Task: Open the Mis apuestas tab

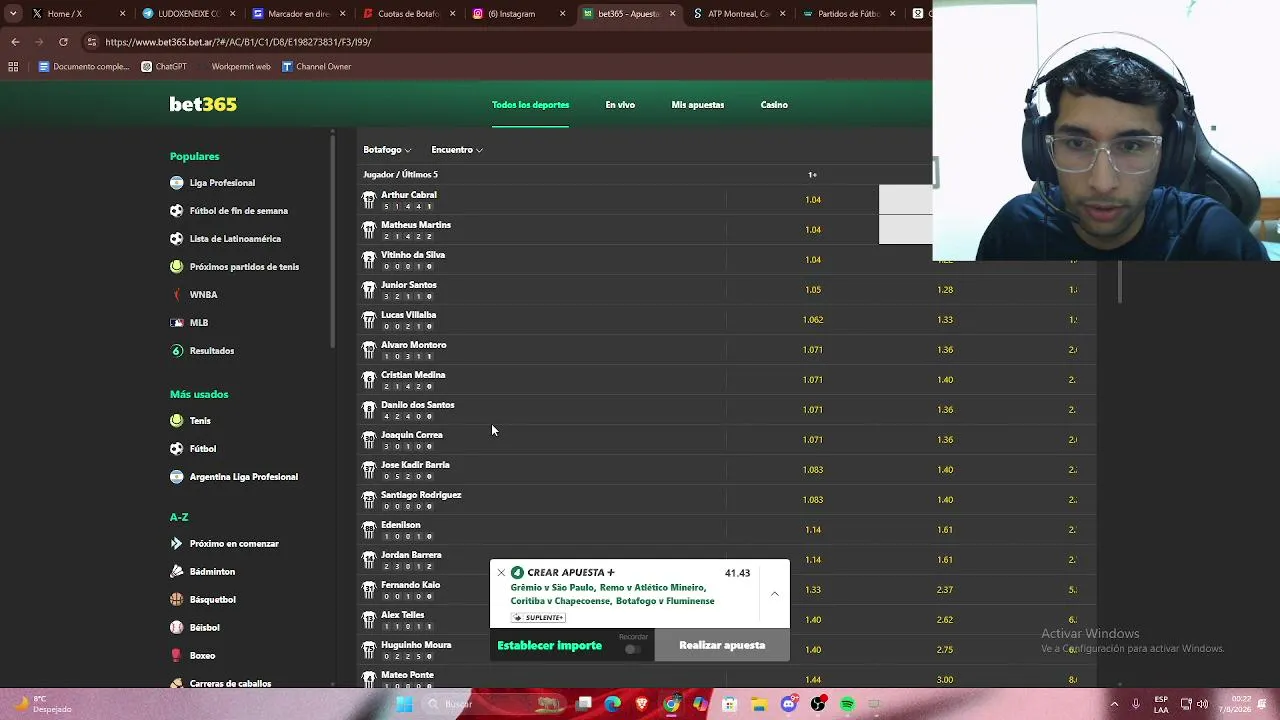Action: (697, 105)
